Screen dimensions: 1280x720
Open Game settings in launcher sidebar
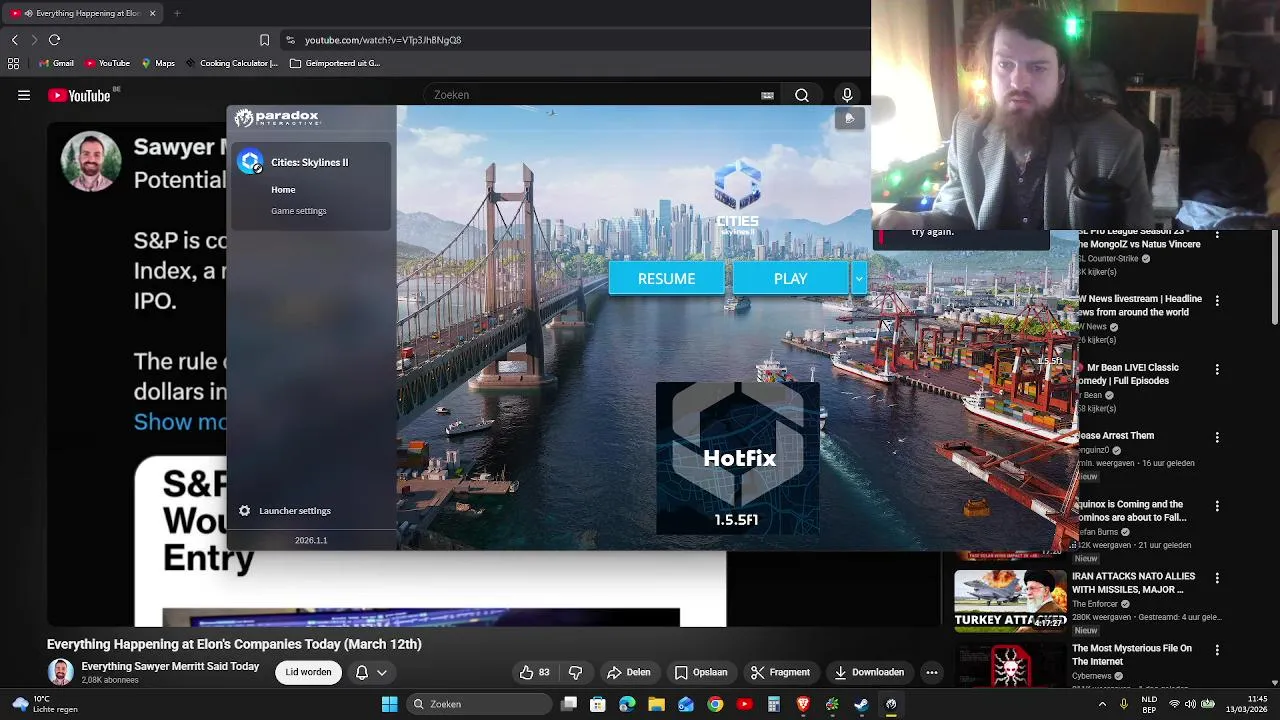[298, 211]
